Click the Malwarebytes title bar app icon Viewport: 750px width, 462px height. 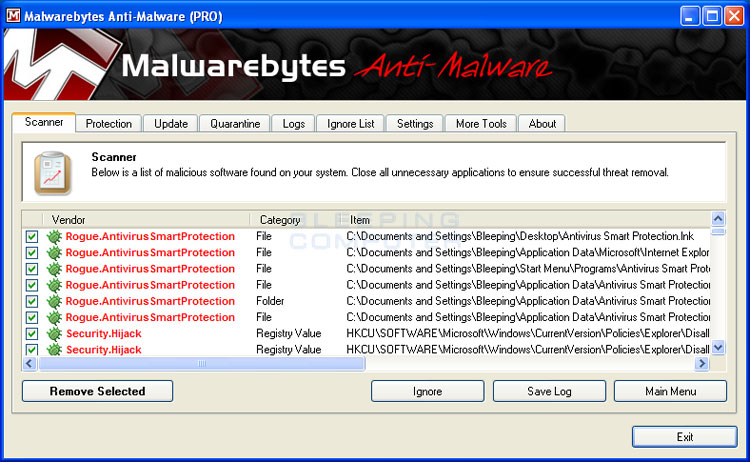pyautogui.click(x=13, y=16)
